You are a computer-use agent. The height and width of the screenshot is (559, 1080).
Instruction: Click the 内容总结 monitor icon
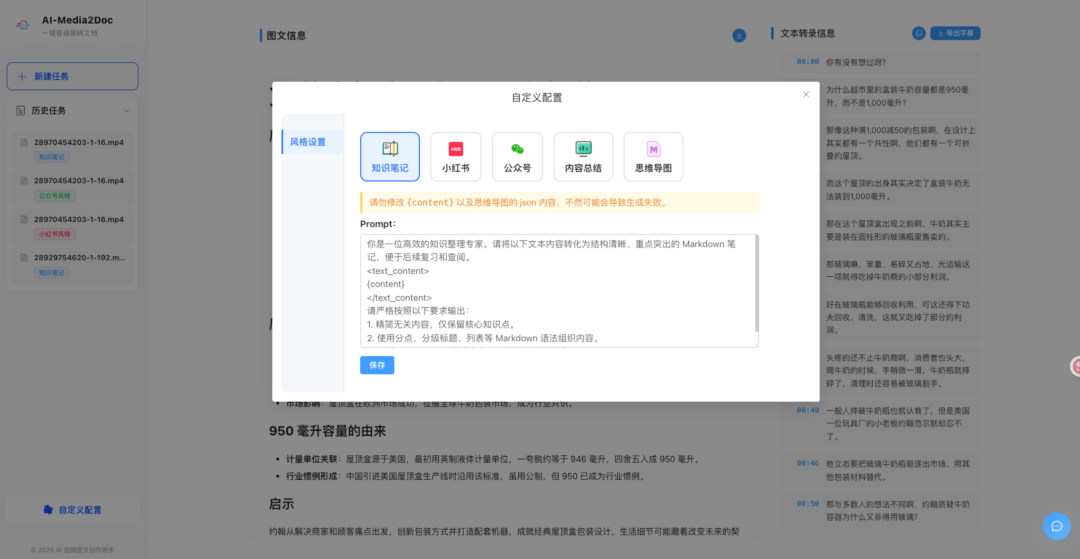tap(583, 149)
